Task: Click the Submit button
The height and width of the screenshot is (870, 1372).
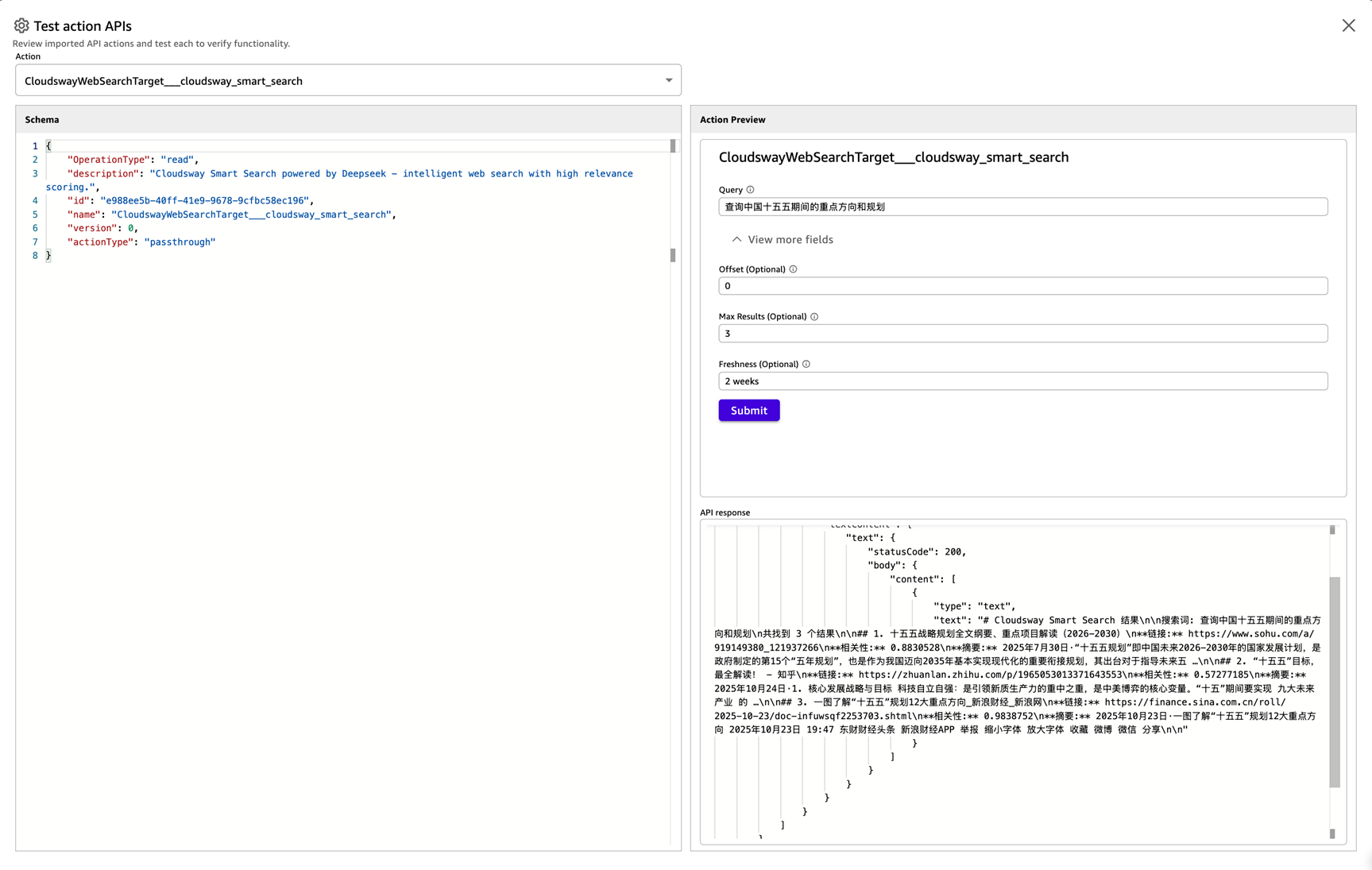Action: pos(748,411)
